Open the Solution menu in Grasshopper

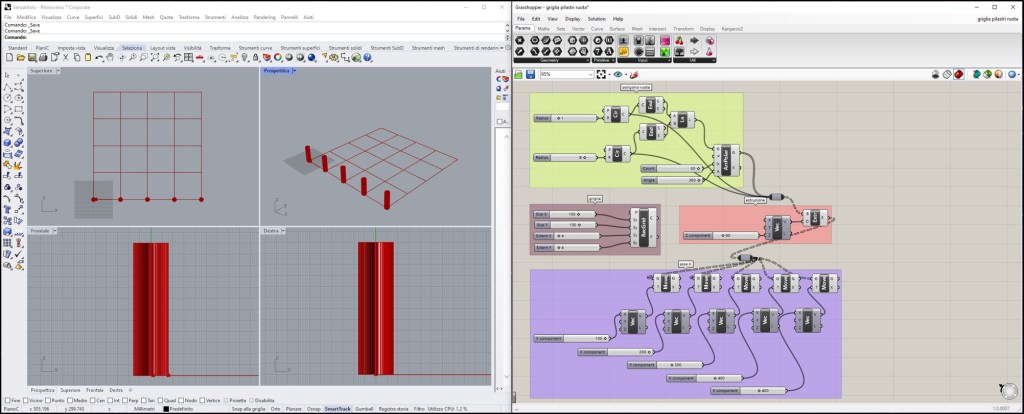point(595,18)
